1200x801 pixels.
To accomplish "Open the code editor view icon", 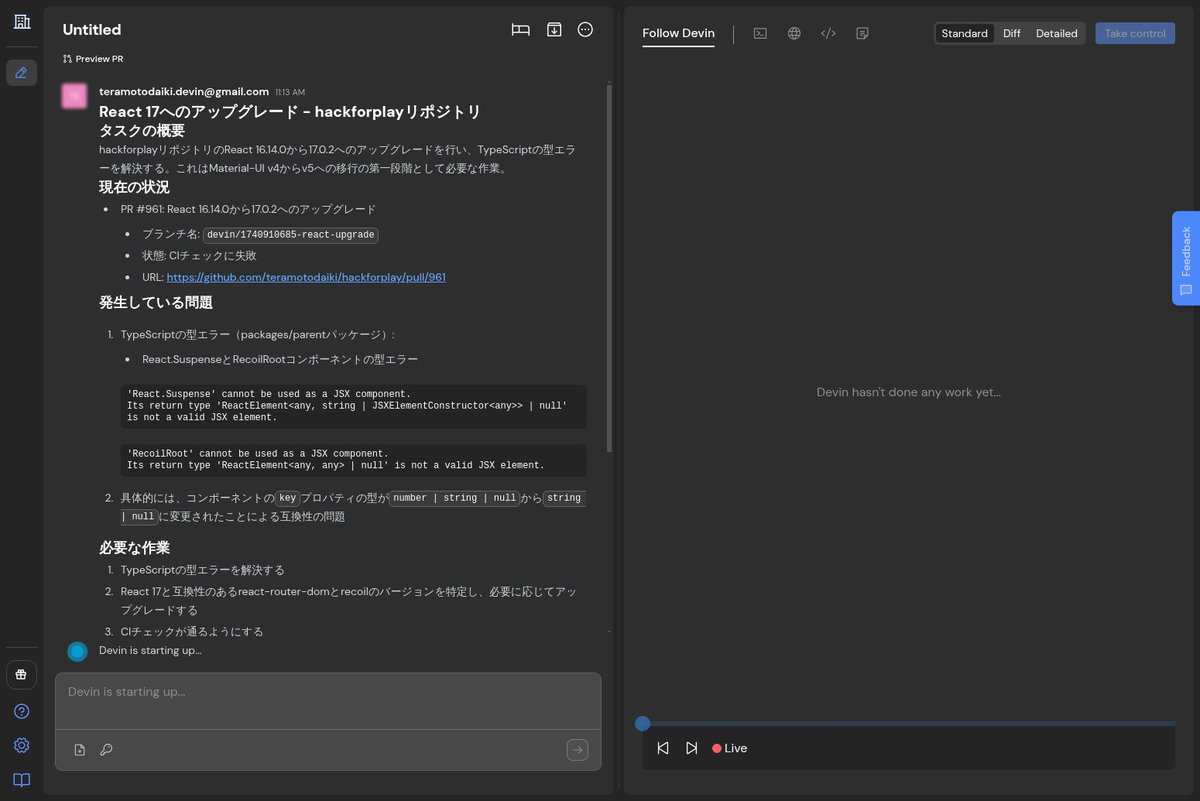I will pos(828,33).
